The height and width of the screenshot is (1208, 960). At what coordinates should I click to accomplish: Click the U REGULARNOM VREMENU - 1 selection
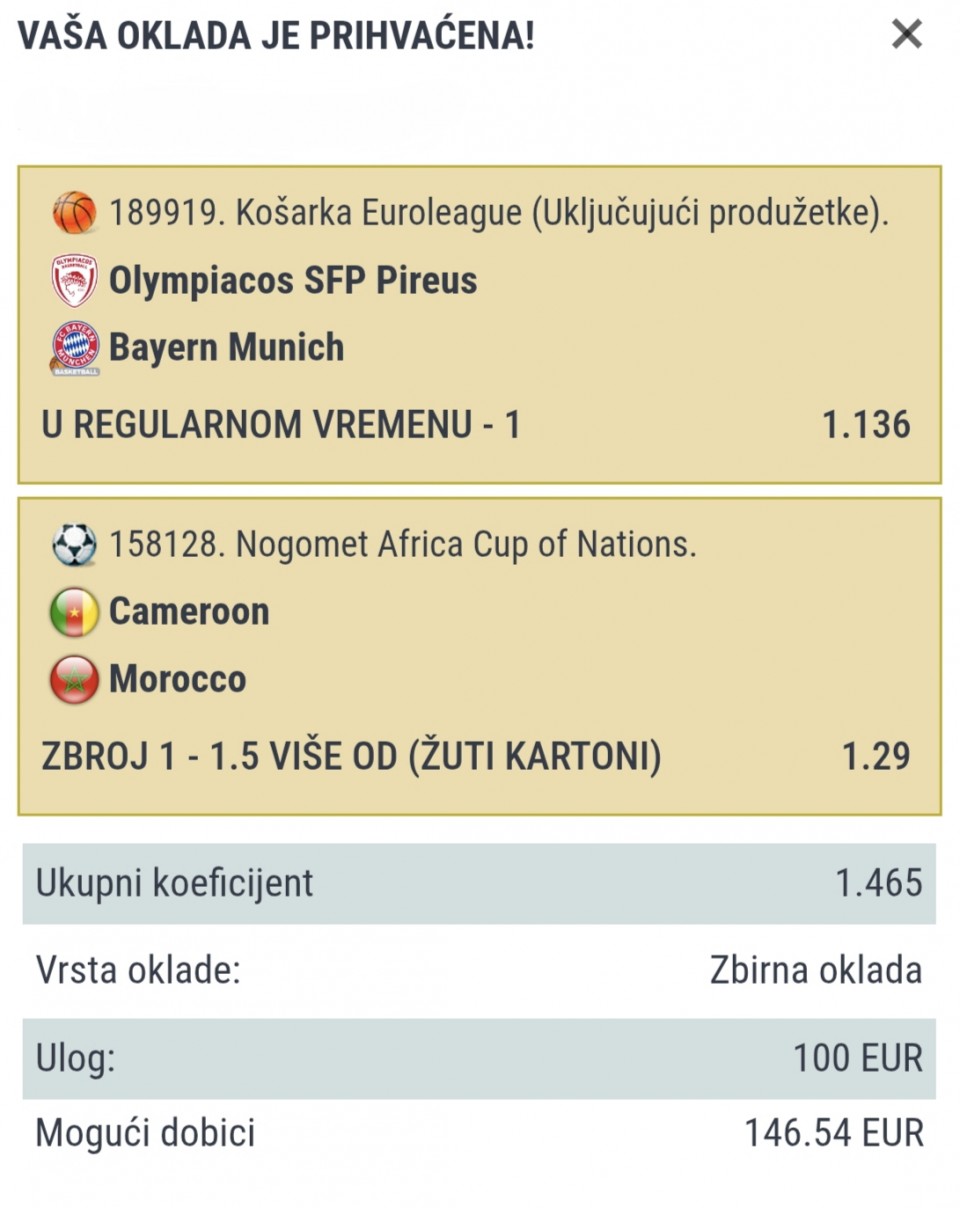(x=281, y=425)
